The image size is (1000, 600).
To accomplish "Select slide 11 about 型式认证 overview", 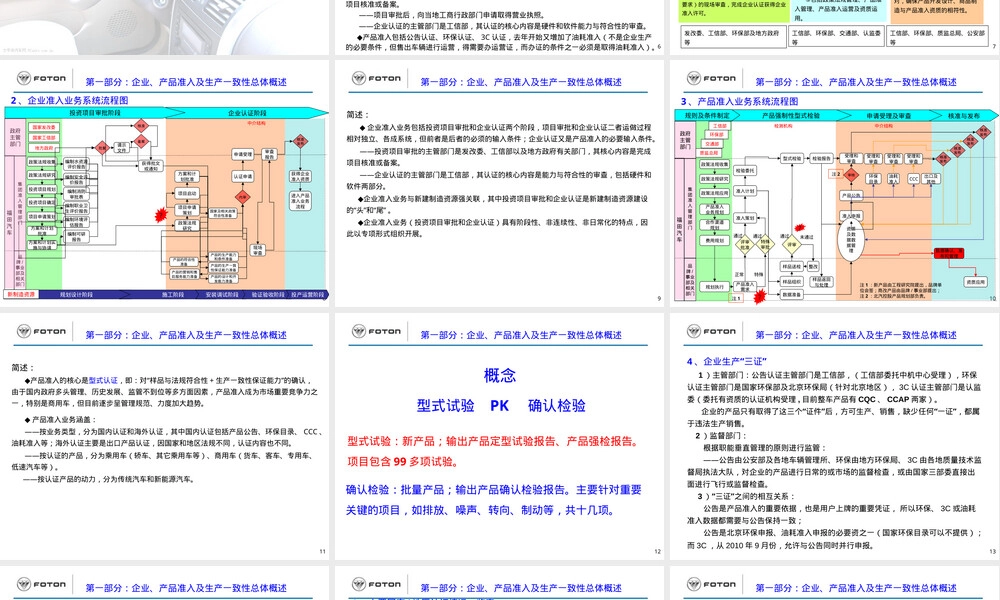I will 165,436.
